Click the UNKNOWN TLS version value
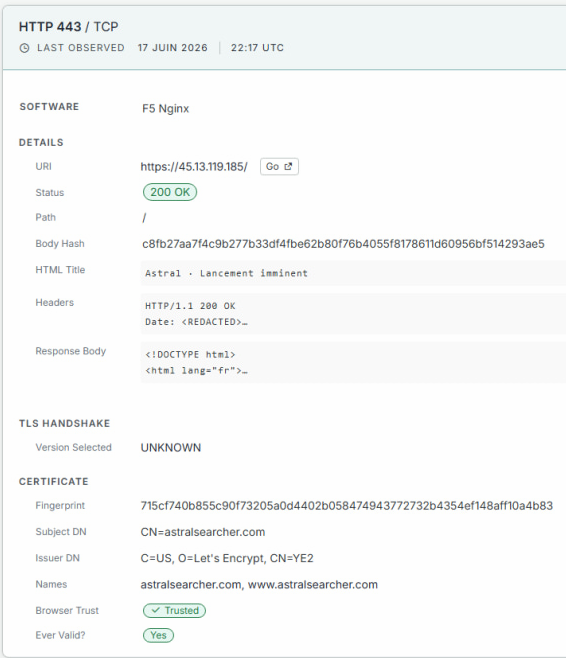 pyautogui.click(x=171, y=448)
